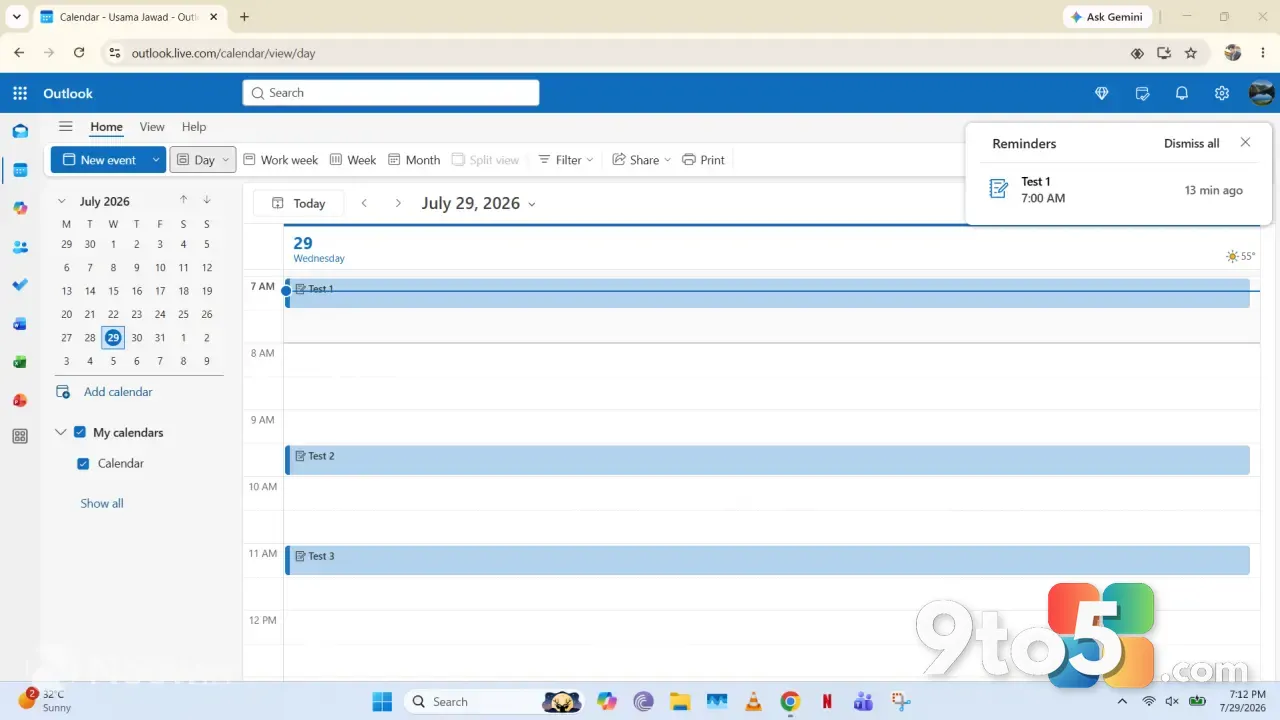Uncheck the Calendar checkbox

[83, 464]
